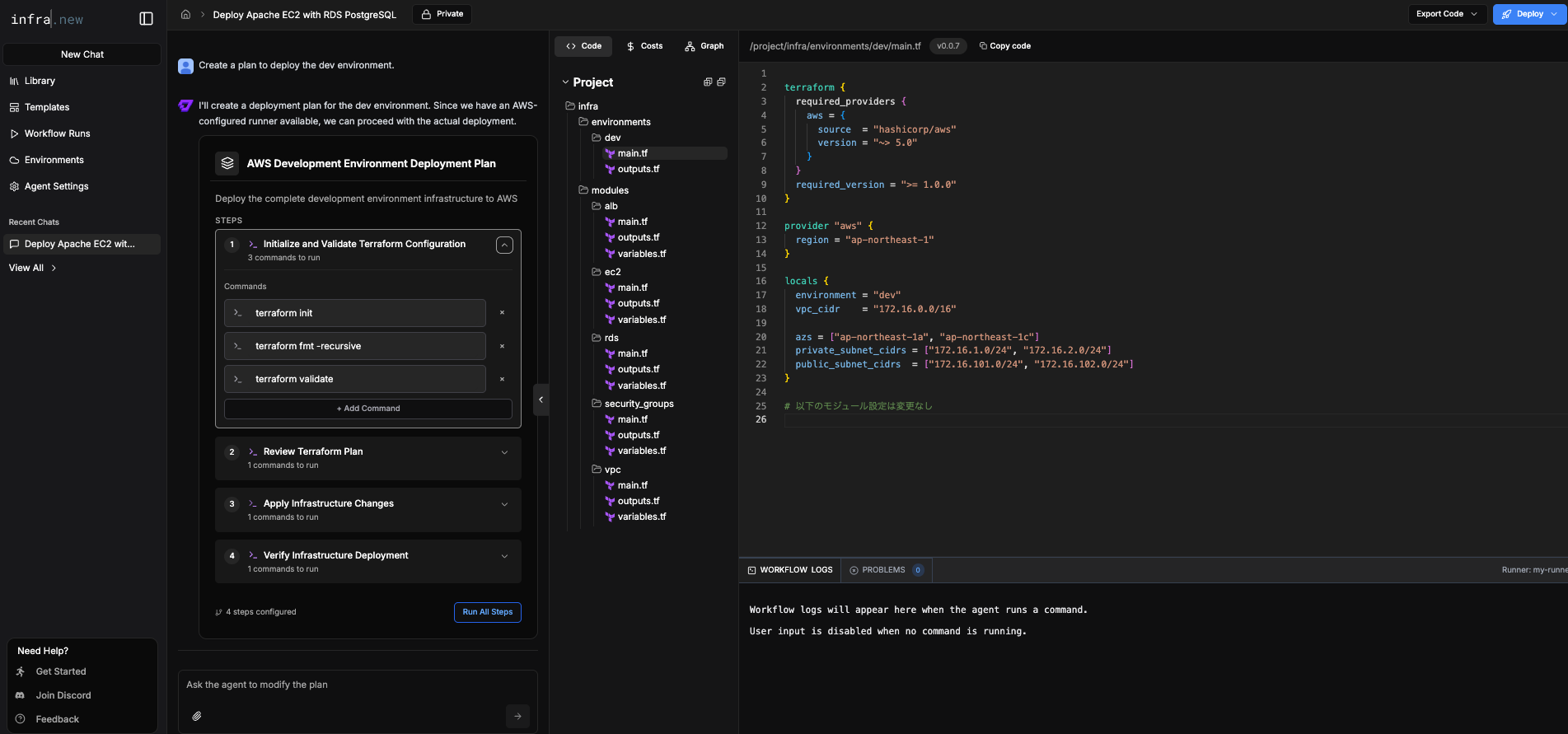Collapse the modules folder

(604, 190)
